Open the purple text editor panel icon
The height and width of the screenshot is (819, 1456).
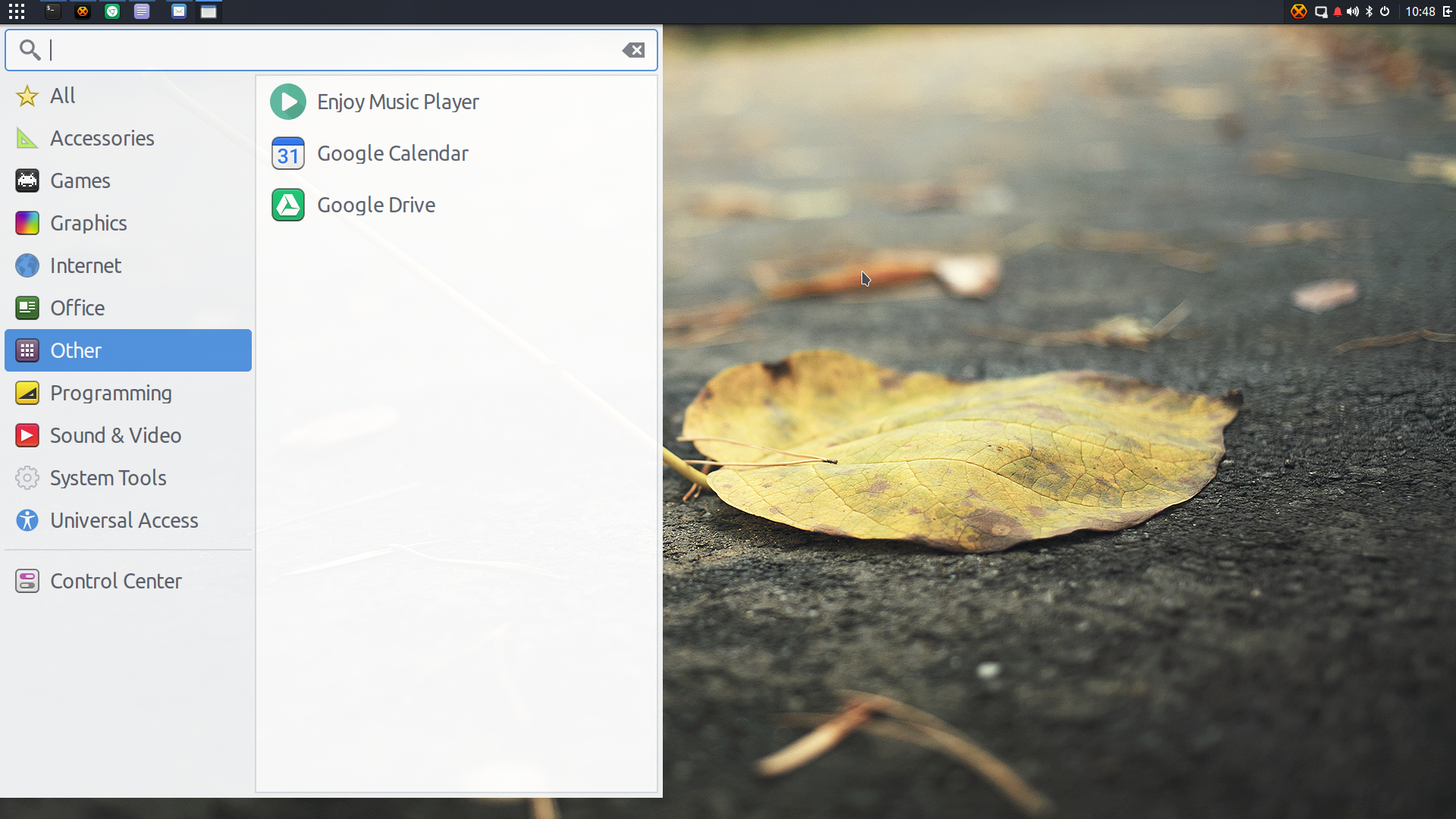tap(142, 11)
